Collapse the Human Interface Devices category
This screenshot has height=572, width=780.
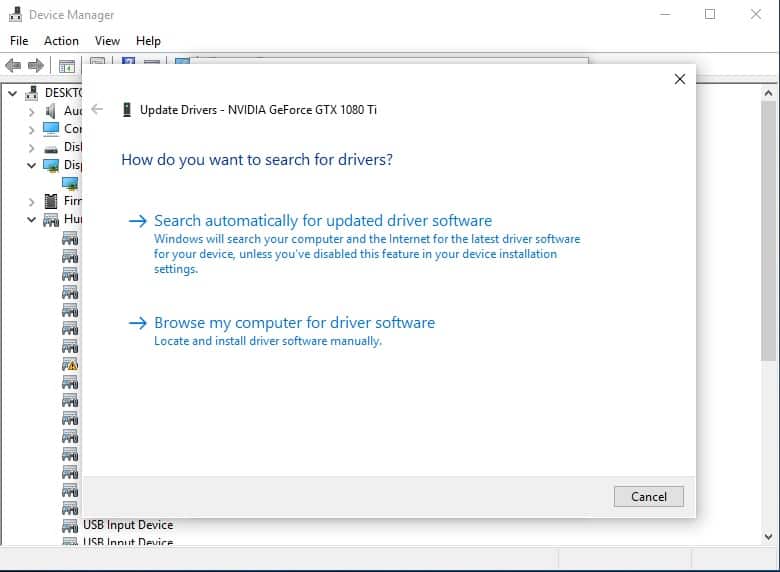coord(31,219)
